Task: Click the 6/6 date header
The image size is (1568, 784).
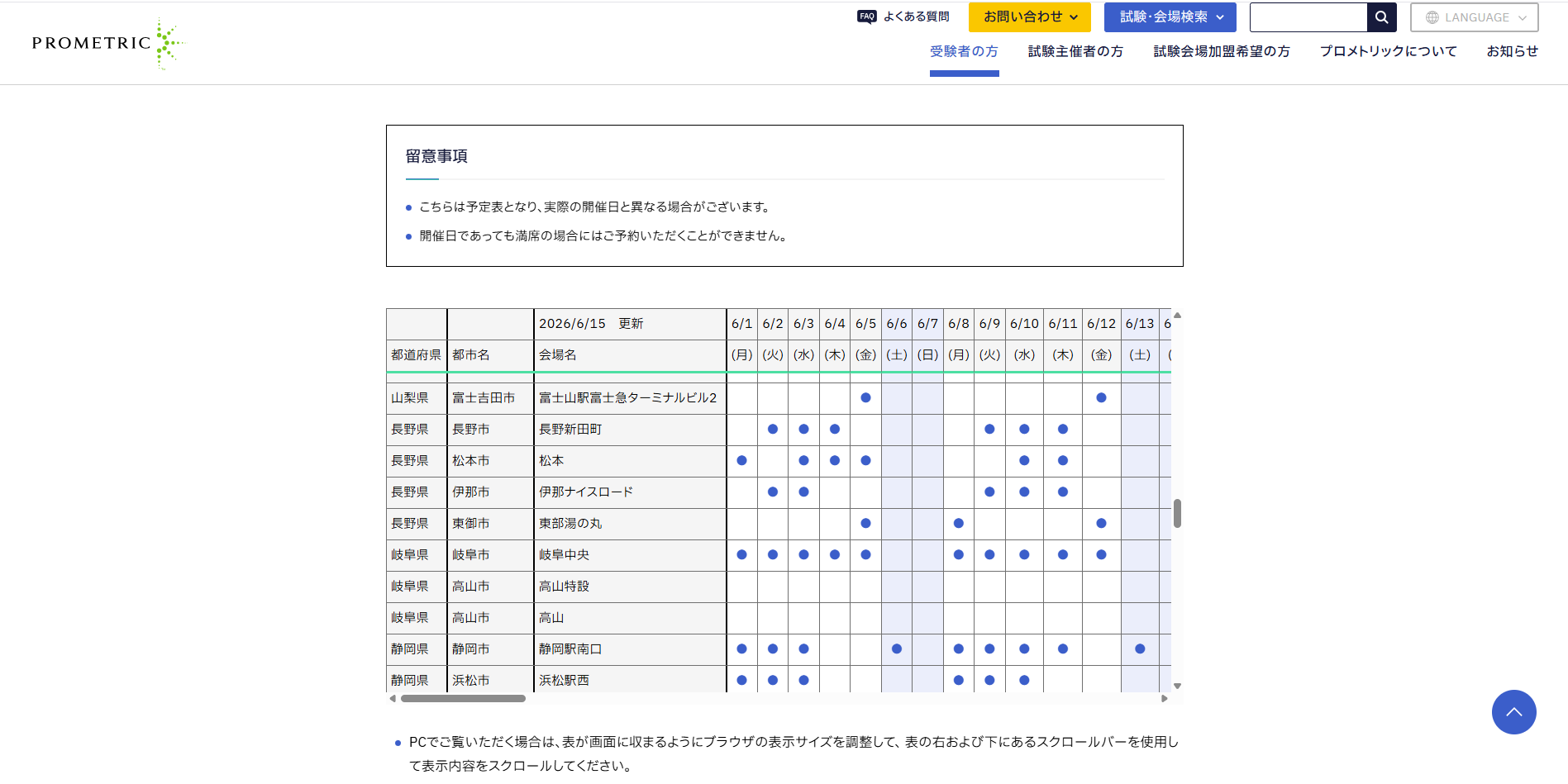Action: click(897, 324)
